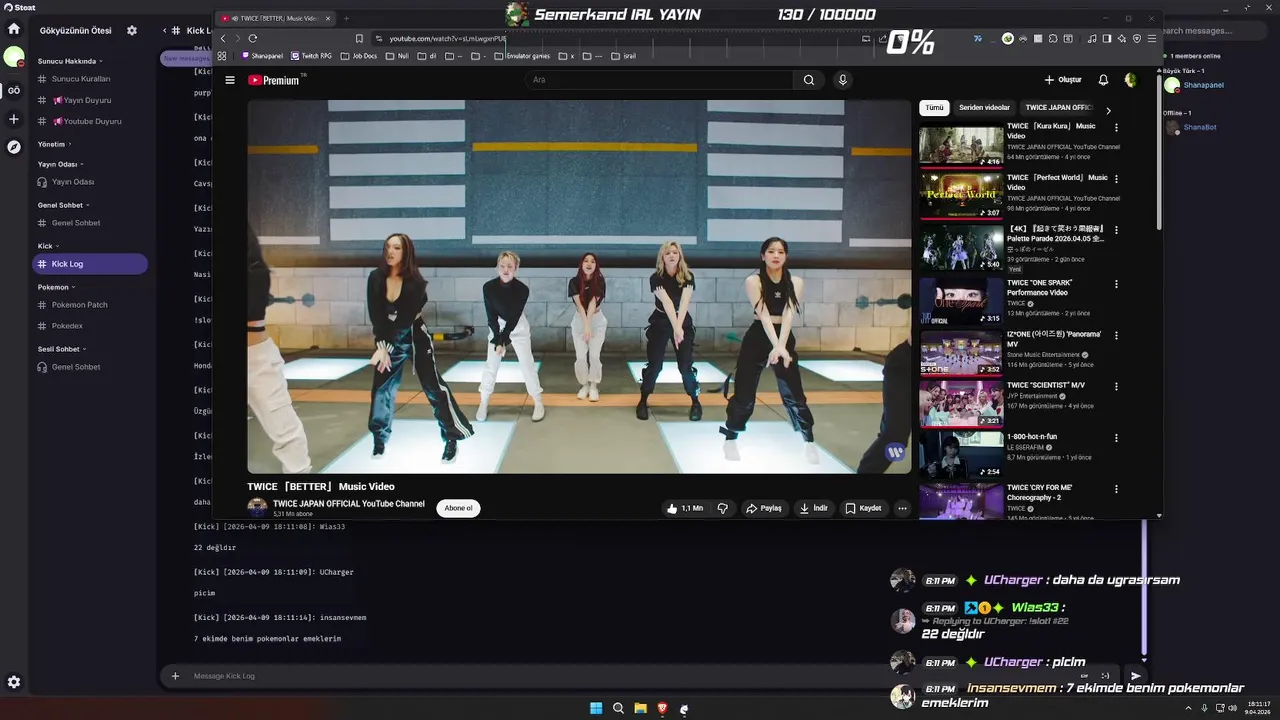Image resolution: width=1280 pixels, height=720 pixels.
Task: Open the discover compass icon
Action: pyautogui.click(x=14, y=147)
